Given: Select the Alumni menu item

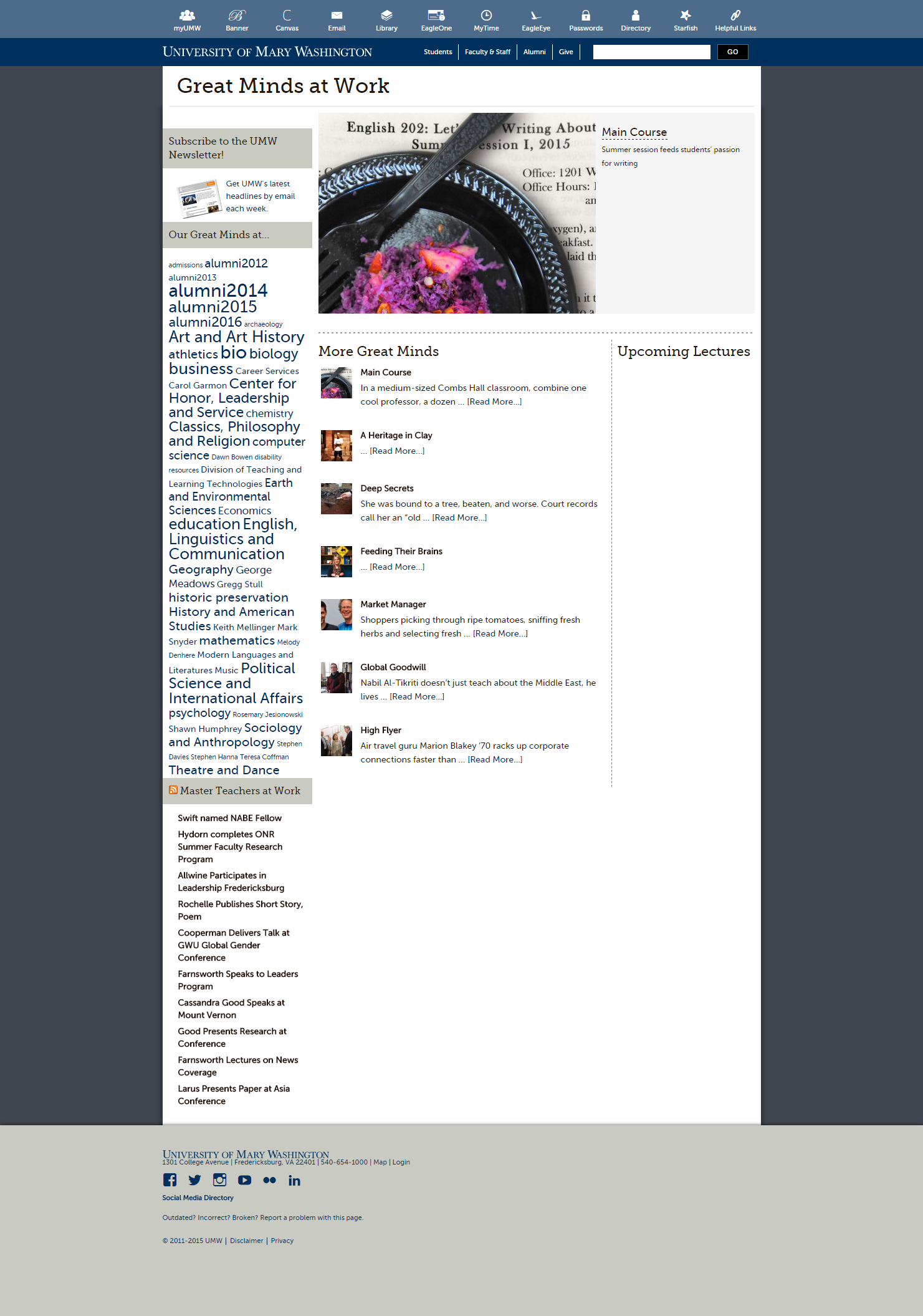Looking at the screenshot, I should [534, 52].
